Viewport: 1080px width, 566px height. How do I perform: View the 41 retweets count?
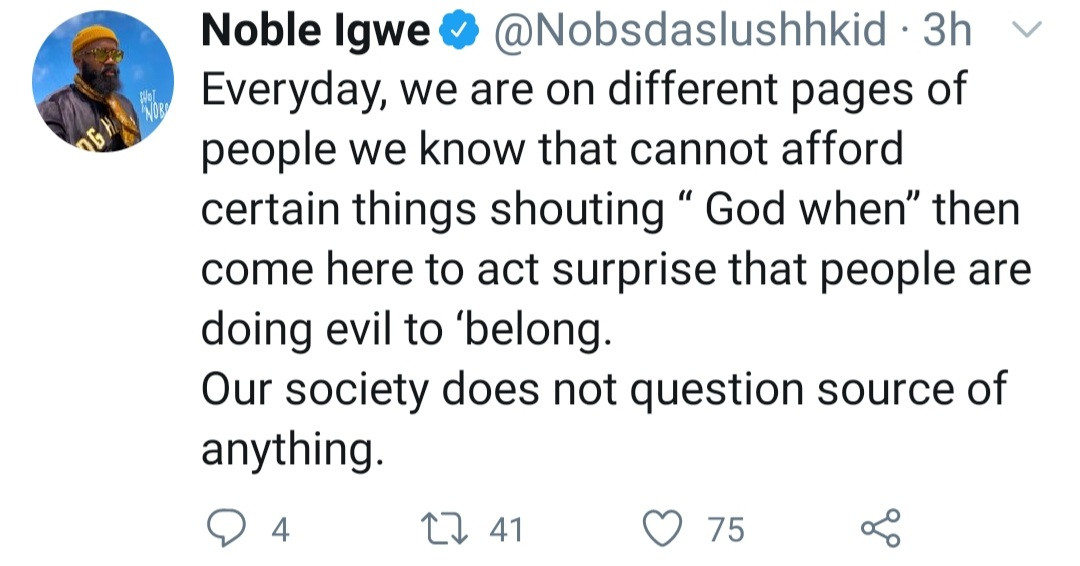[x=505, y=529]
